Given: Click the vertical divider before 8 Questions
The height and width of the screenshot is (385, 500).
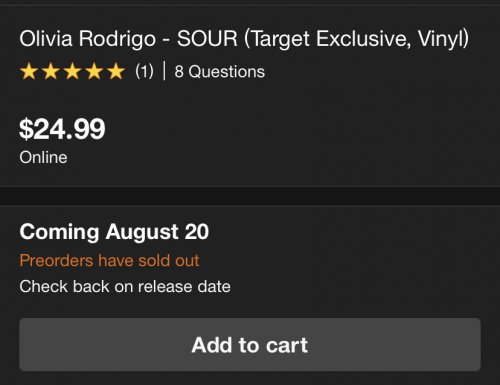Looking at the screenshot, I should tap(164, 71).
